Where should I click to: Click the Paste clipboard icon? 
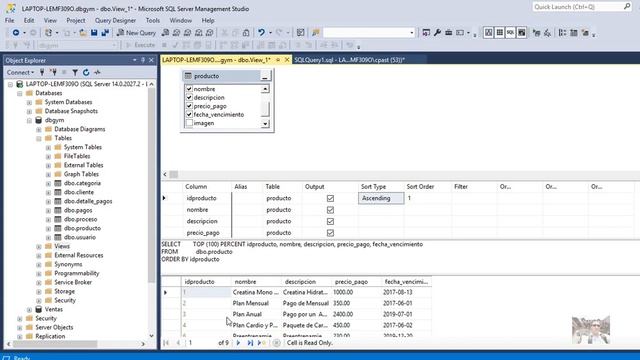click(246, 33)
